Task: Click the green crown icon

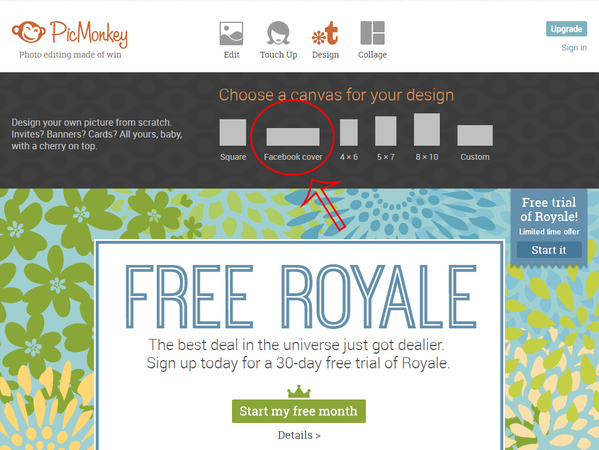Action: (299, 392)
